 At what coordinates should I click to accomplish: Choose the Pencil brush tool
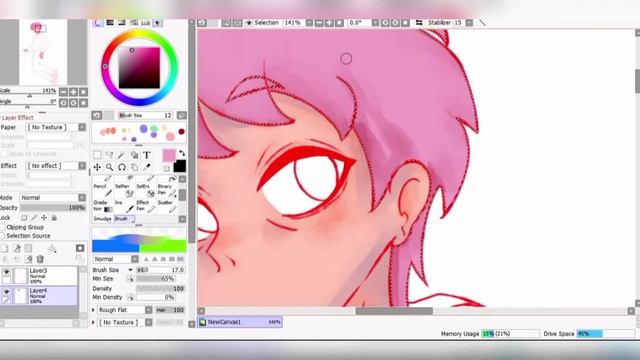(x=102, y=190)
